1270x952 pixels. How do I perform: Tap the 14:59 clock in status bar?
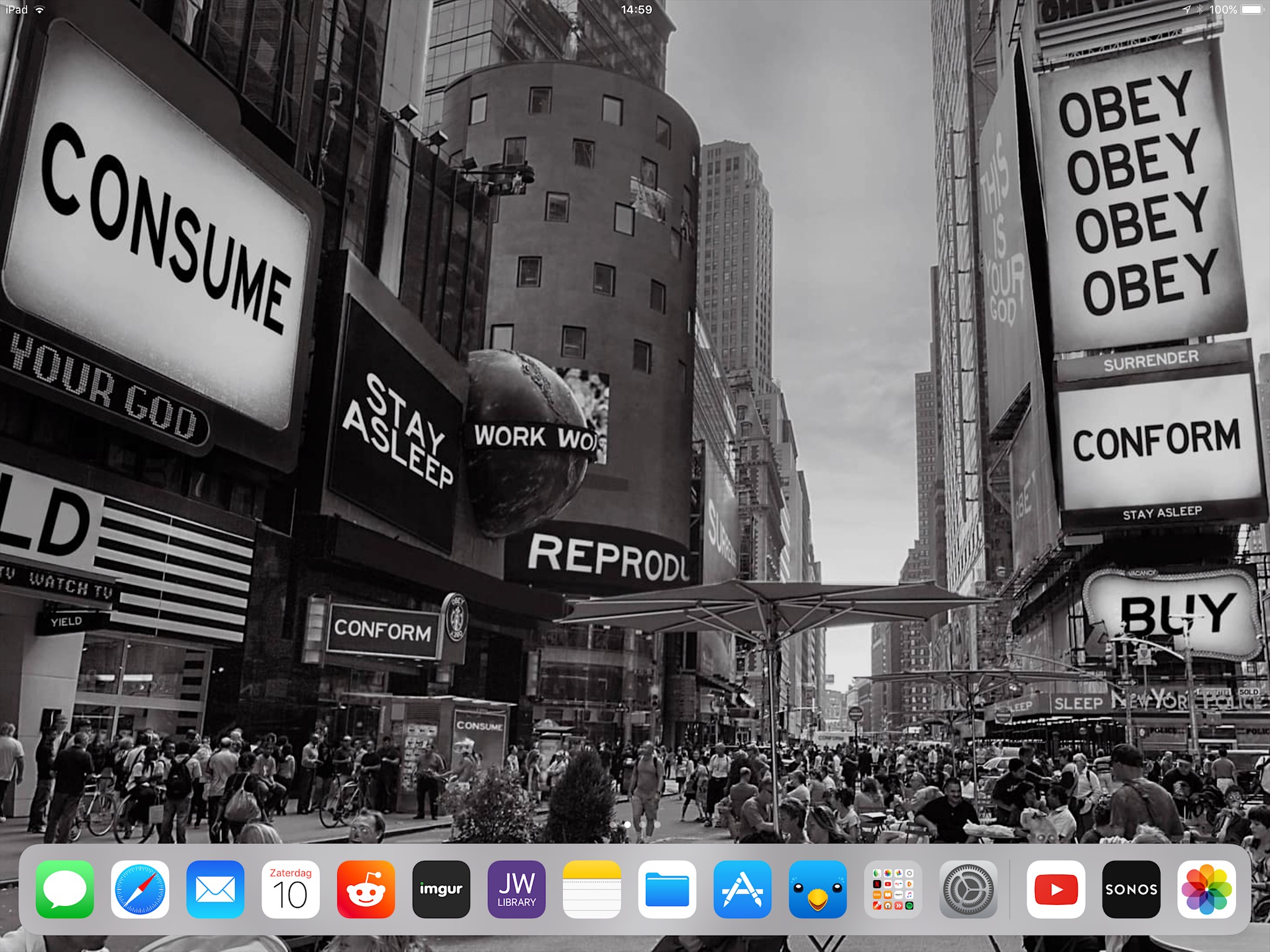pos(636,9)
